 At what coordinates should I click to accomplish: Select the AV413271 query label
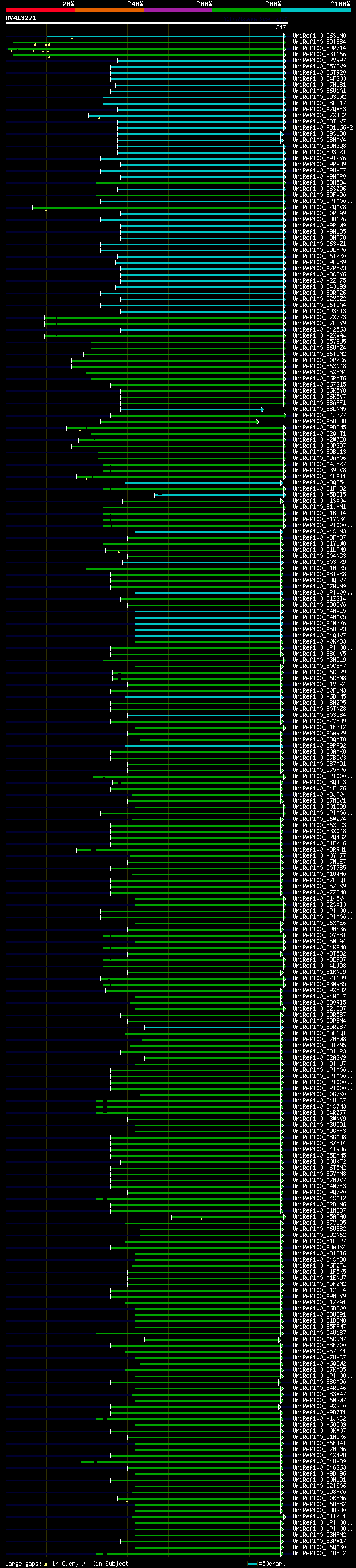pyautogui.click(x=21, y=18)
